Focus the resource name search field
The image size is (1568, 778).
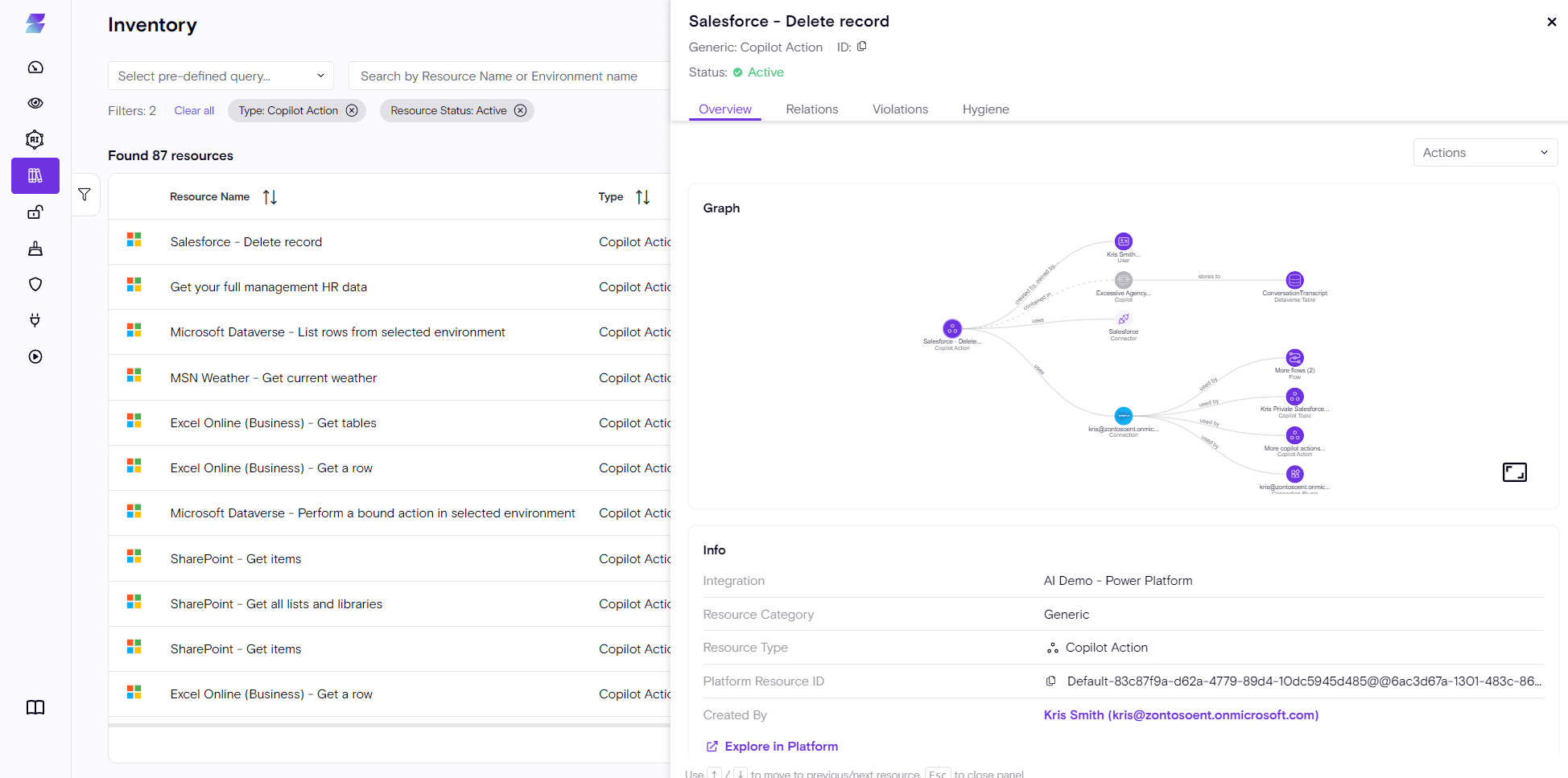(x=510, y=76)
